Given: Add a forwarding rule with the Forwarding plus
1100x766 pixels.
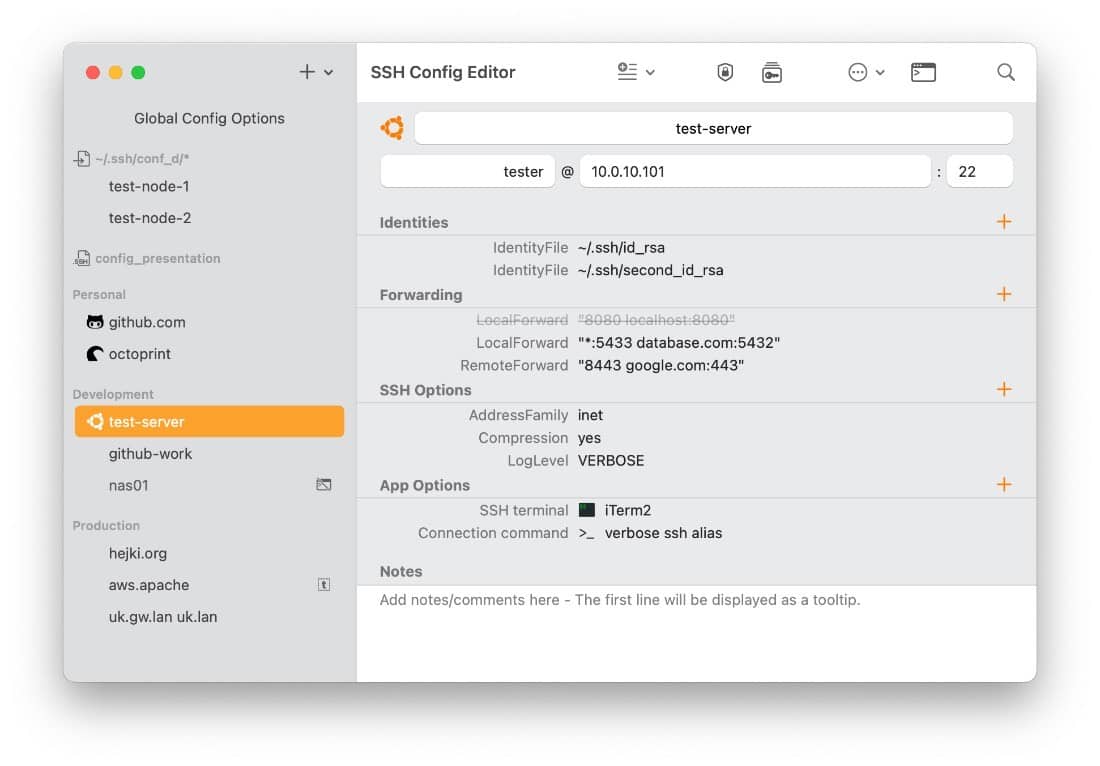Looking at the screenshot, I should click(1004, 294).
